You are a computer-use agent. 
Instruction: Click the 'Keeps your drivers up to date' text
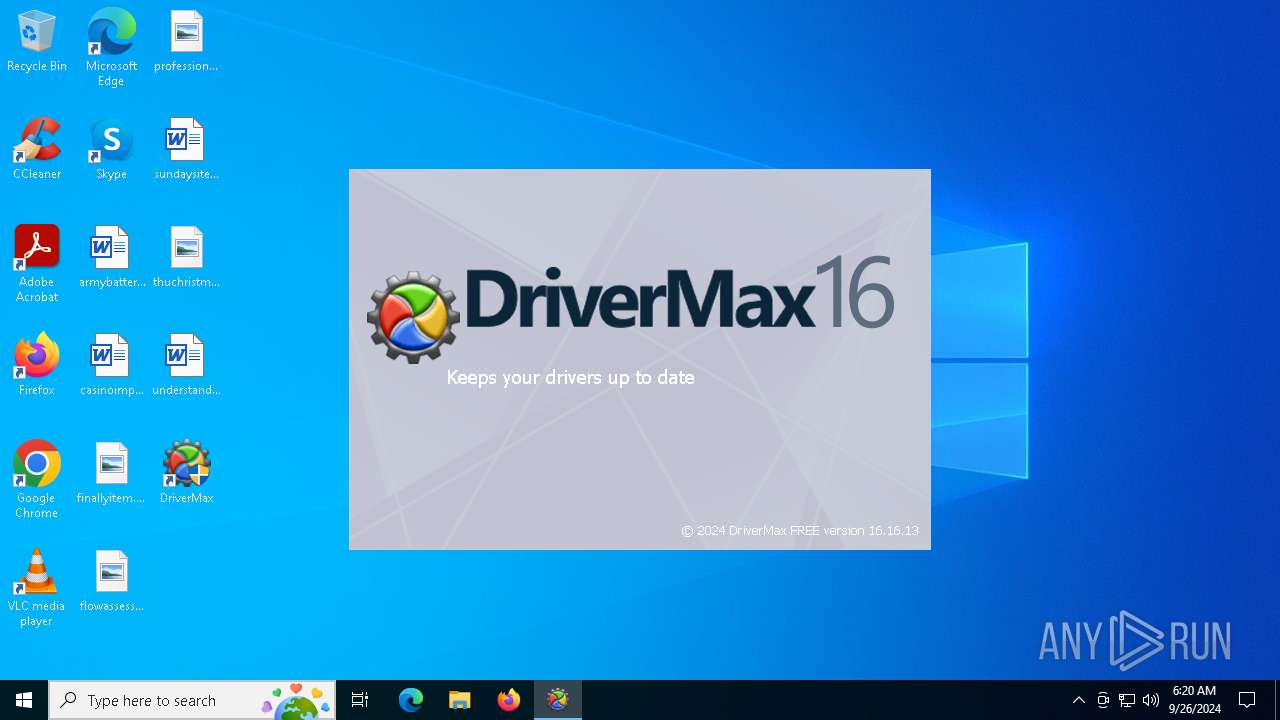[570, 377]
